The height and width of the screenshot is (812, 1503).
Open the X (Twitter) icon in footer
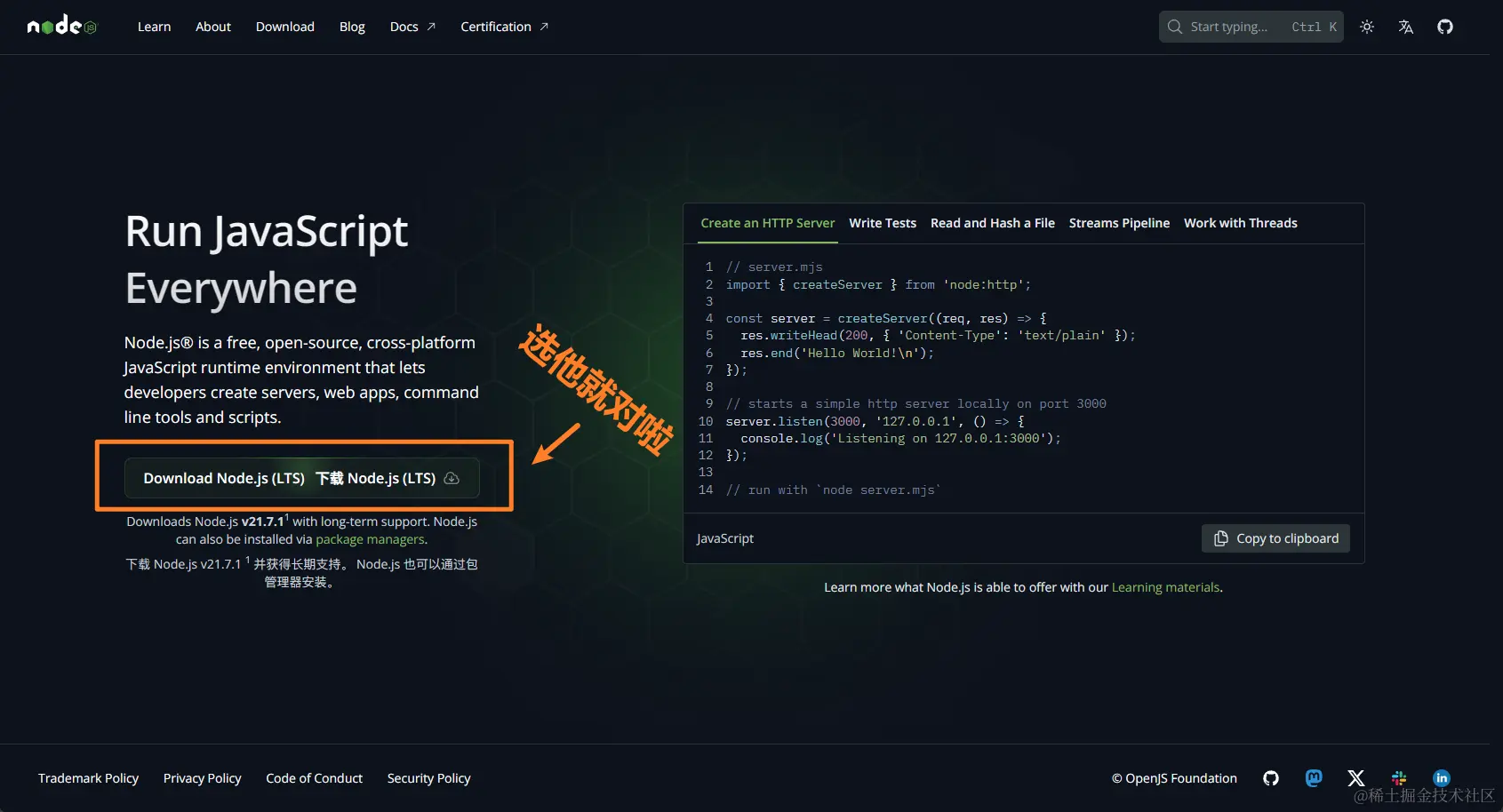pyautogui.click(x=1356, y=778)
